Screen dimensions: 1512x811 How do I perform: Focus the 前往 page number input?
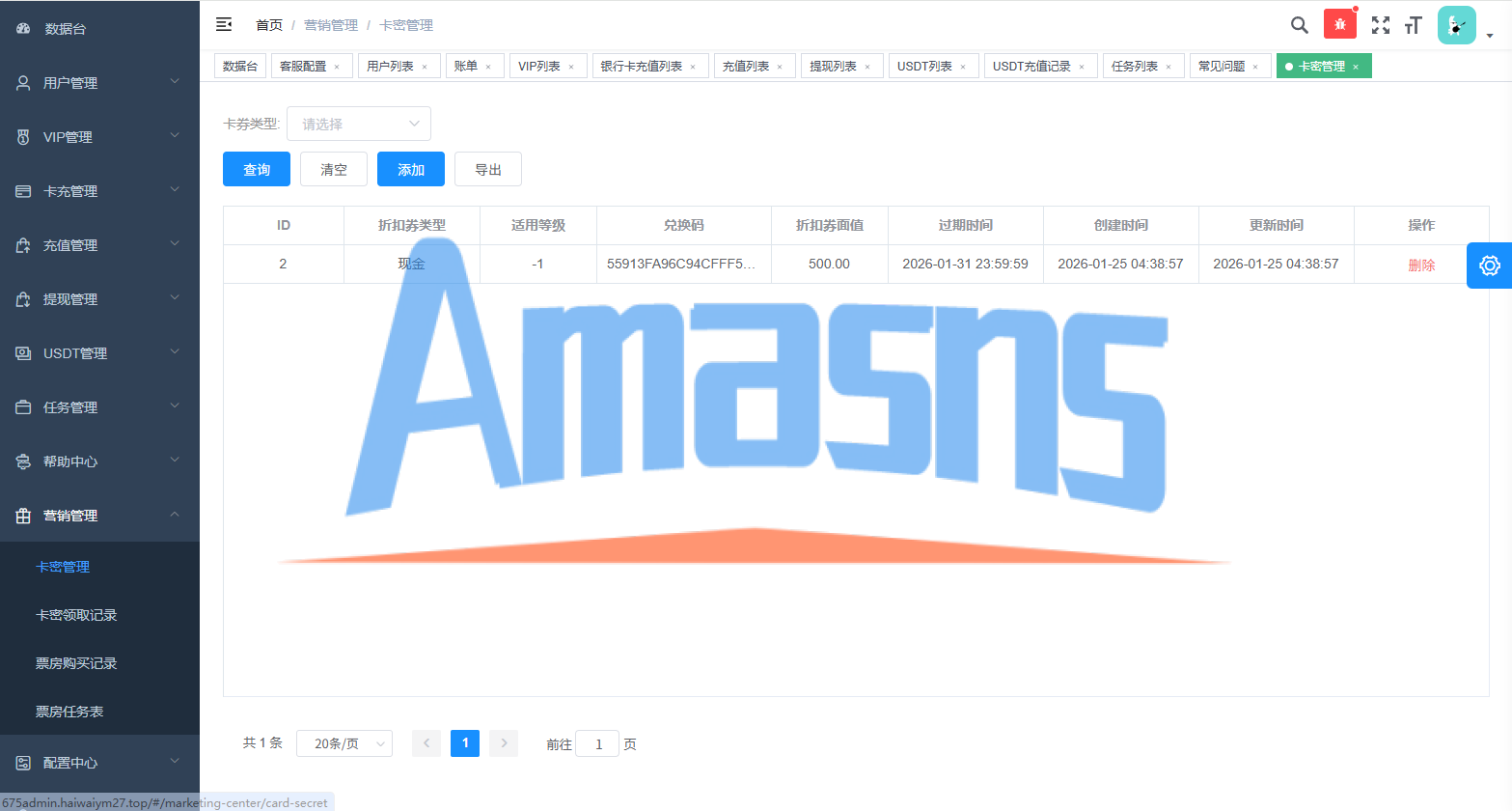(x=598, y=743)
